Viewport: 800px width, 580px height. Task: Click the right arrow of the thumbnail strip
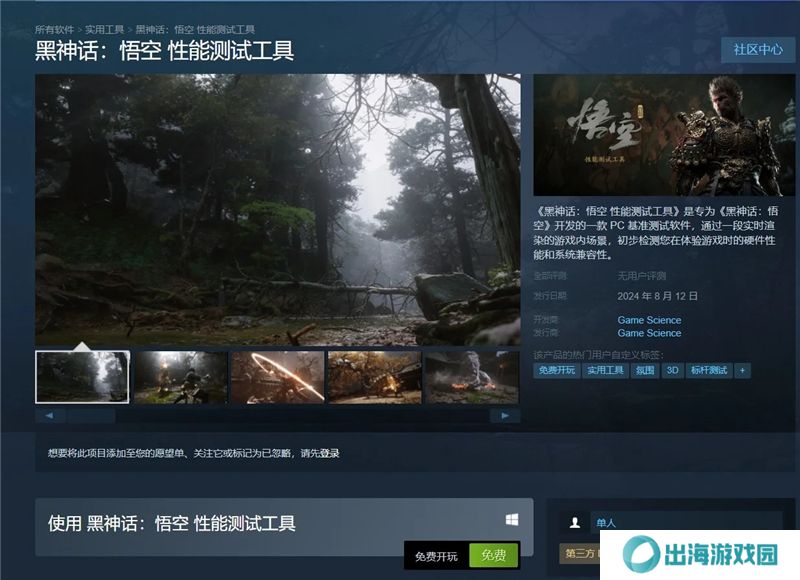point(505,416)
